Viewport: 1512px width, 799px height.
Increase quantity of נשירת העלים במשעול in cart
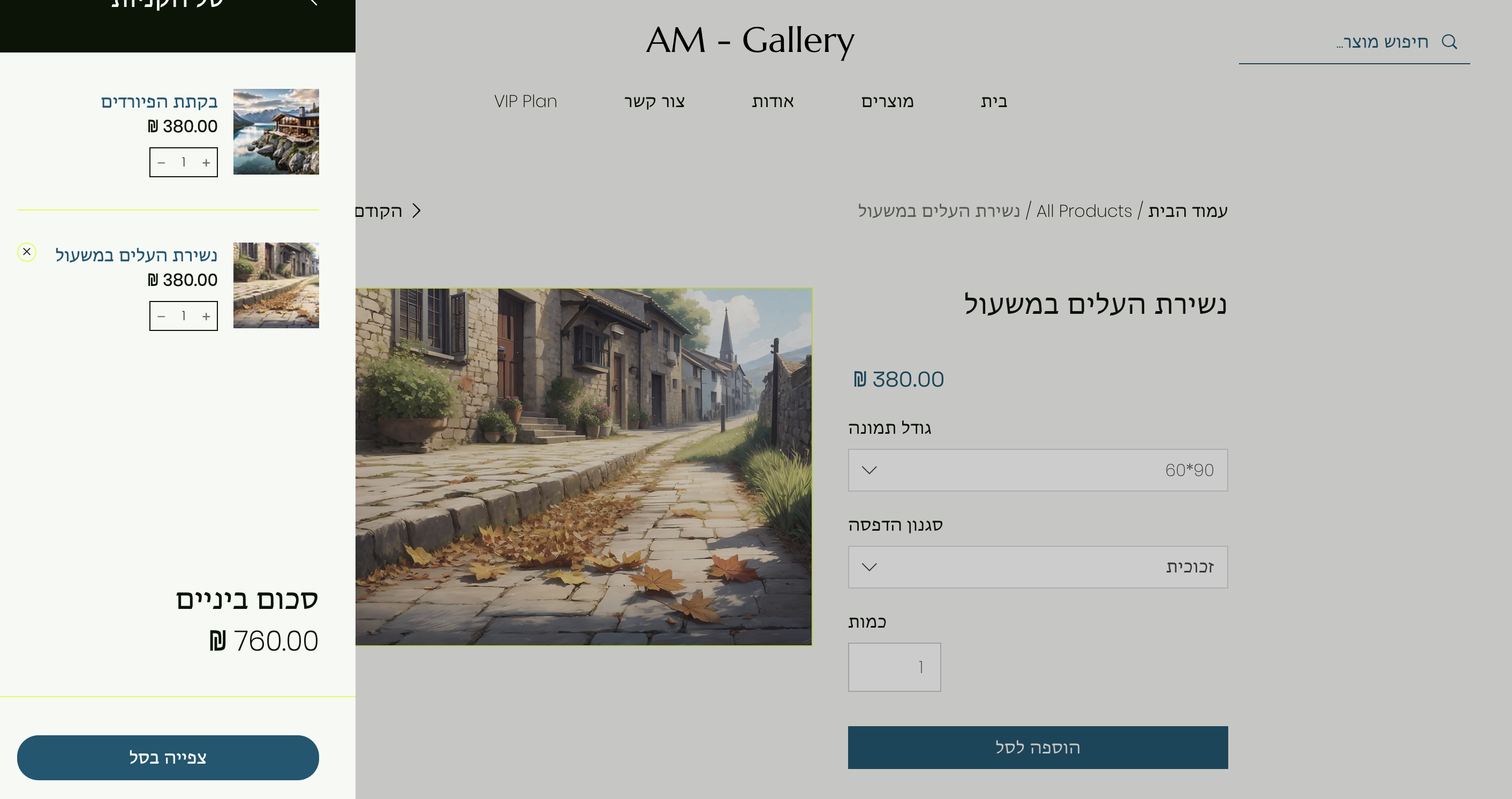(206, 316)
